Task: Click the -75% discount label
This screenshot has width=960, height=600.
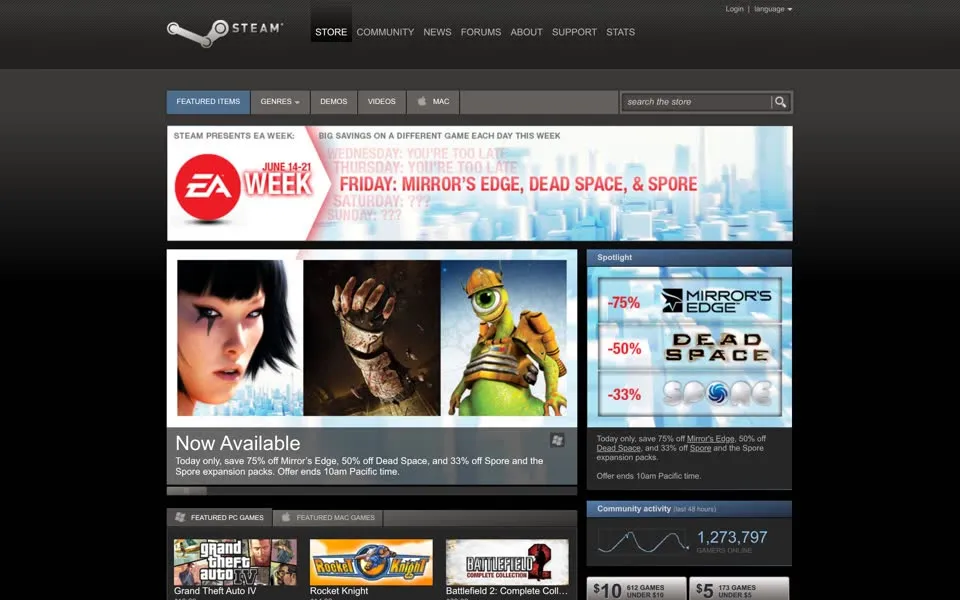Action: 624,302
